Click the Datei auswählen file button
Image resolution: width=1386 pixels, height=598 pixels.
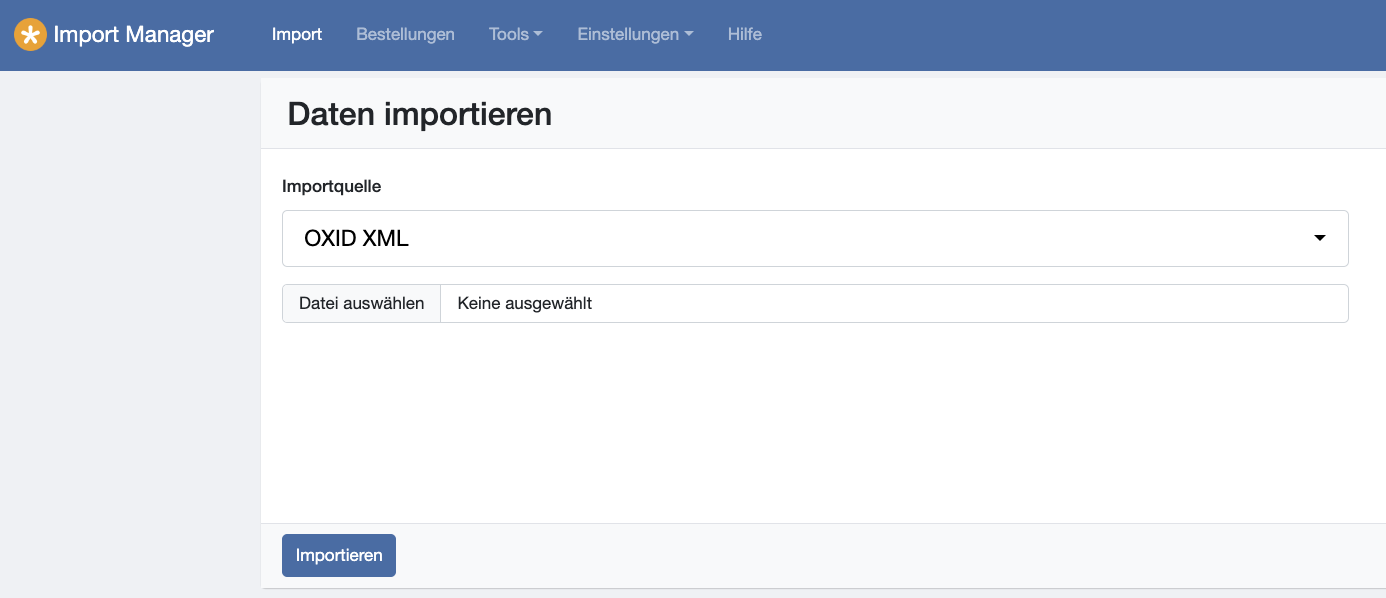[x=361, y=303]
